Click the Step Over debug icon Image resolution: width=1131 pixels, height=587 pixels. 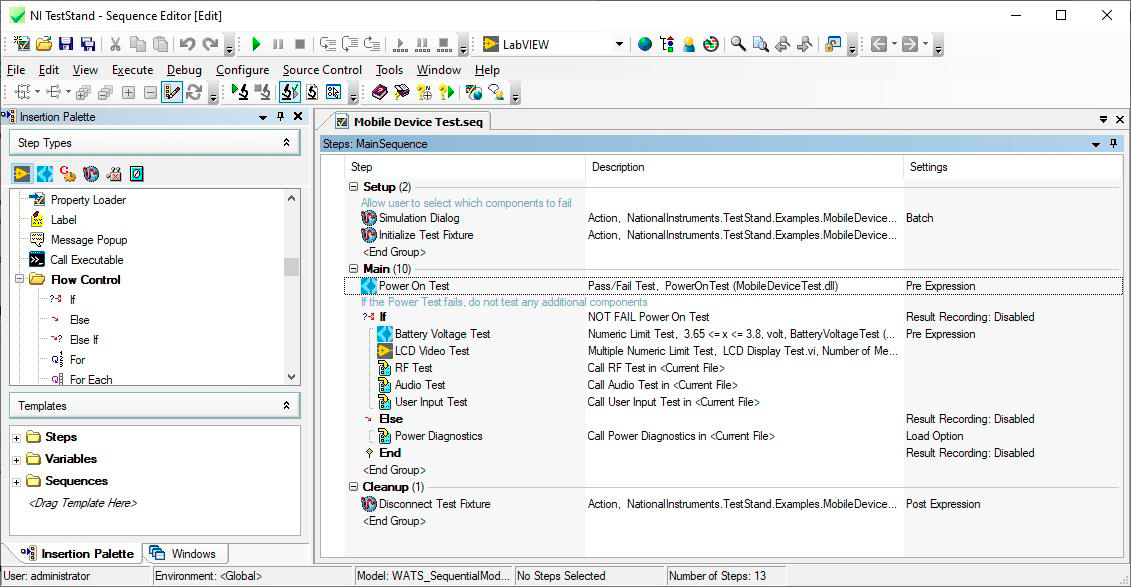tap(350, 44)
